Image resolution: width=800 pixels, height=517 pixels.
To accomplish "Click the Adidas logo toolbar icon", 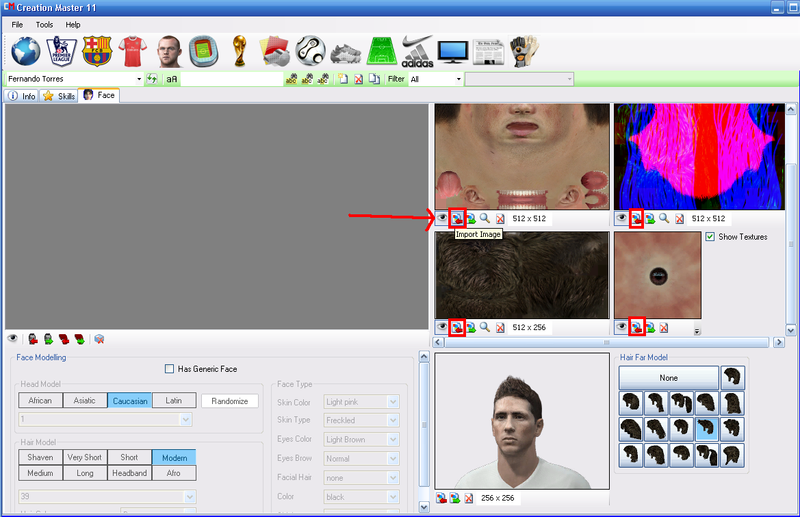I will (417, 50).
